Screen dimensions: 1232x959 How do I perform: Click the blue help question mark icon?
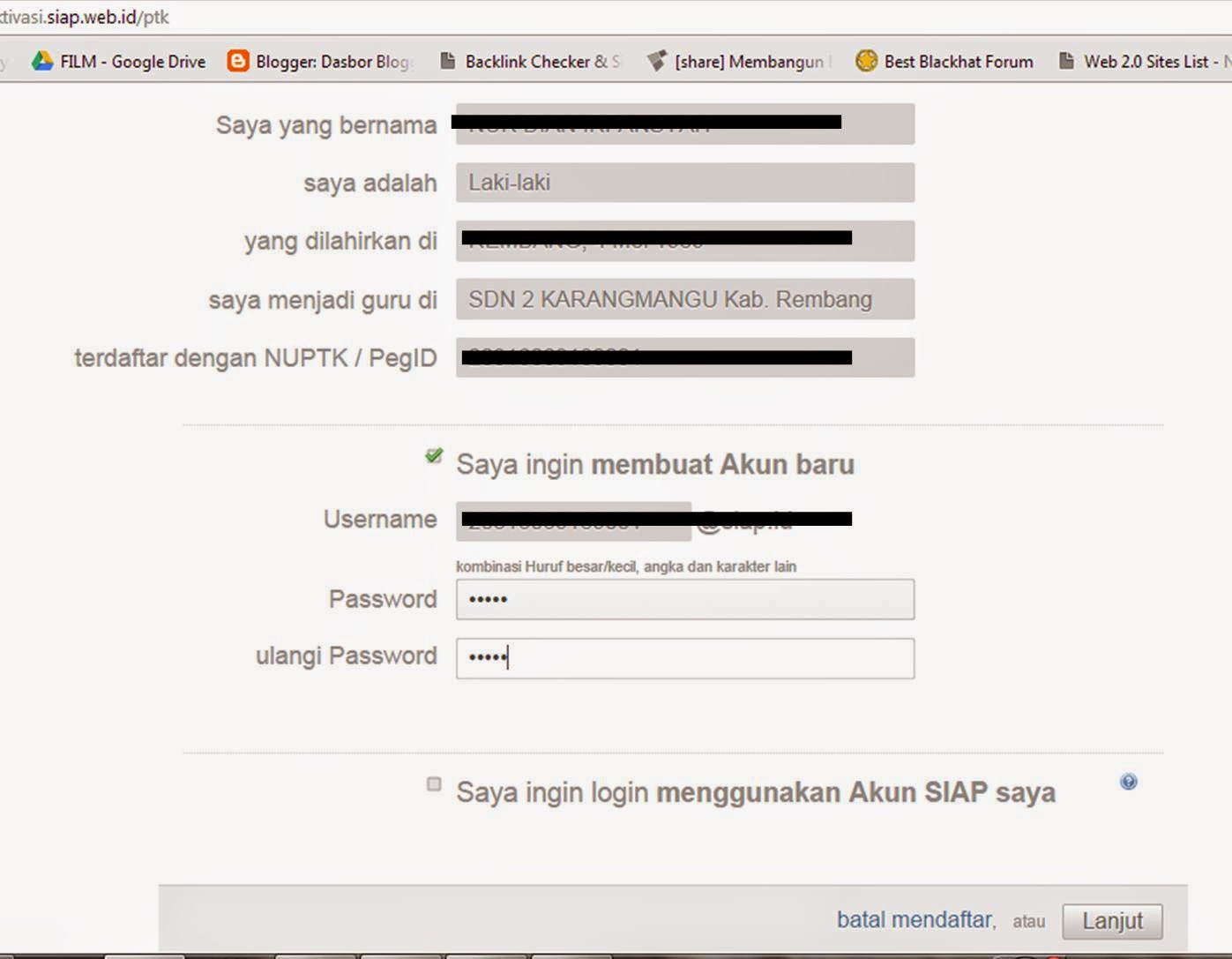coord(1128,782)
